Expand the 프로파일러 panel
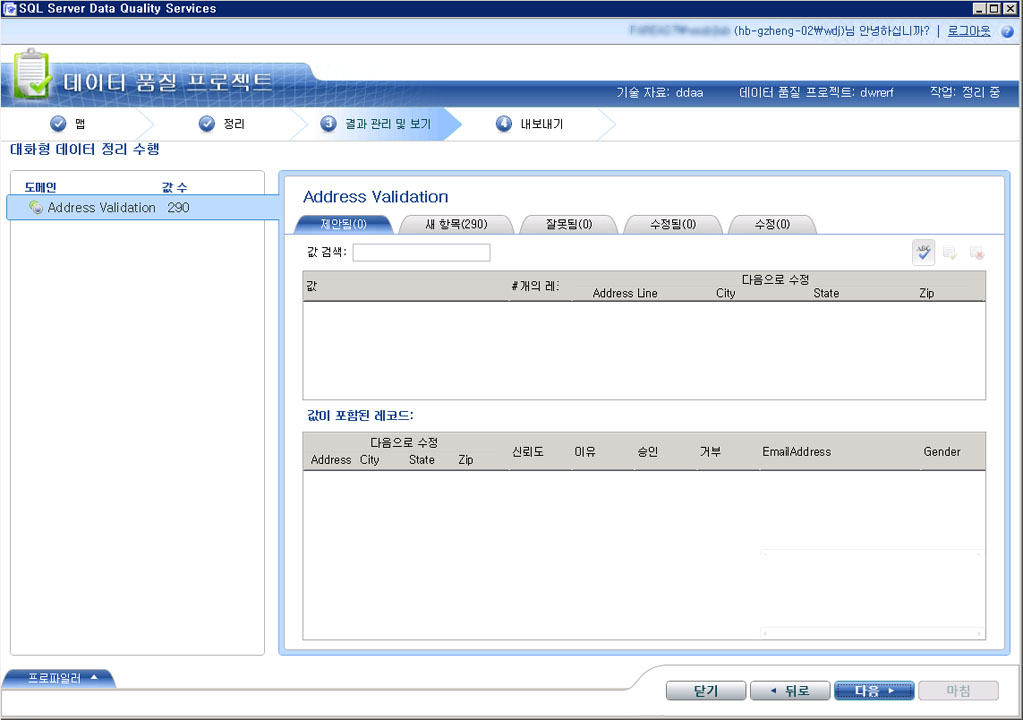 click(x=59, y=678)
